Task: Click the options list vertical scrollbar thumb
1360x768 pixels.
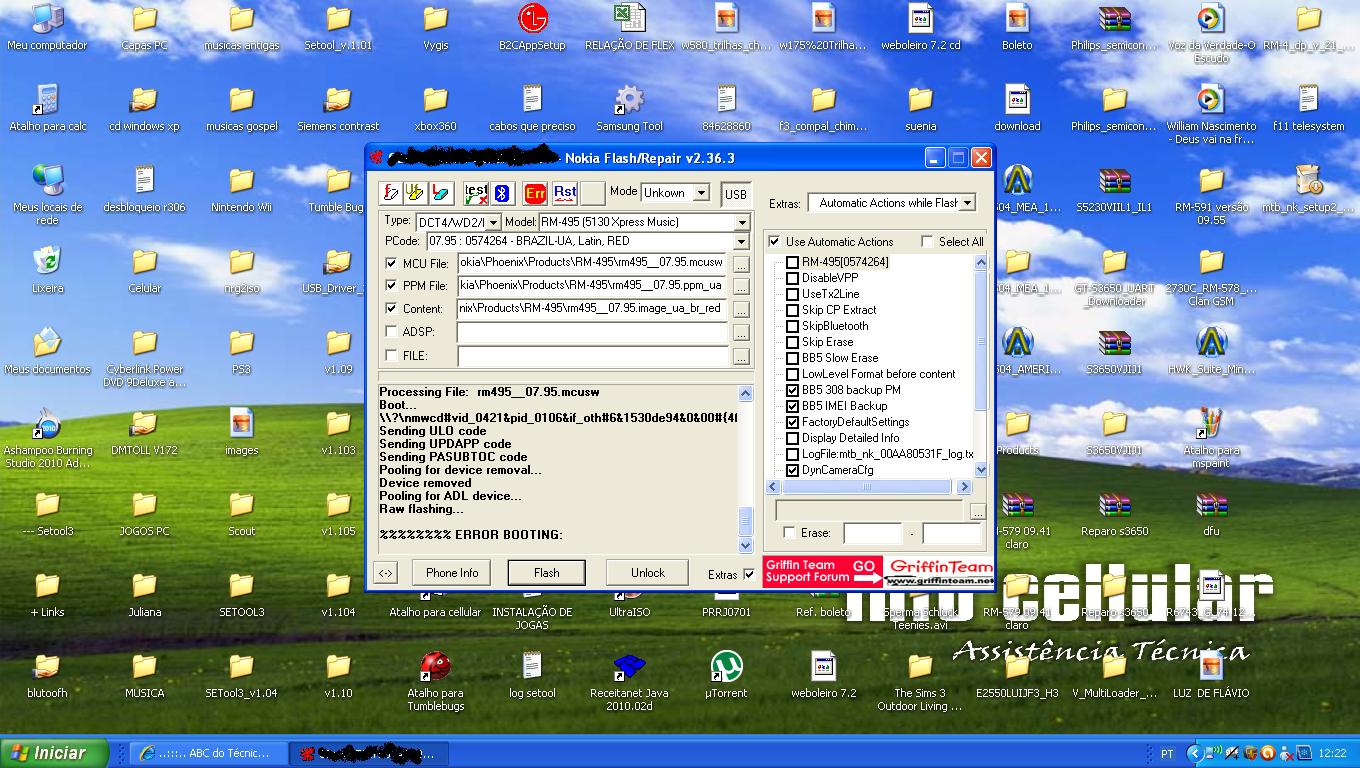Action: (980, 340)
